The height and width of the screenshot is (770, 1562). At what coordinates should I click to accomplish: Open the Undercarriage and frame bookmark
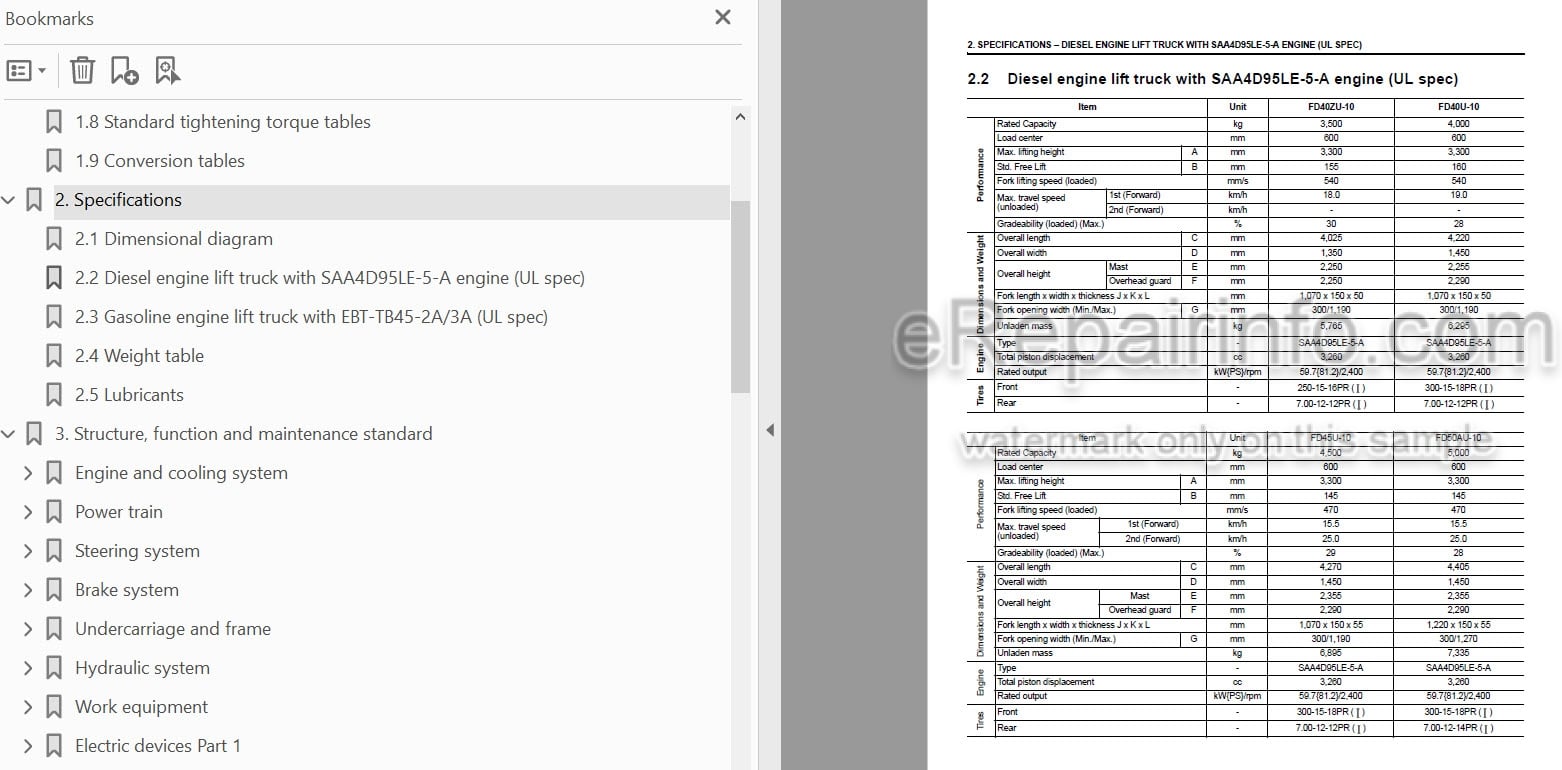click(x=173, y=629)
